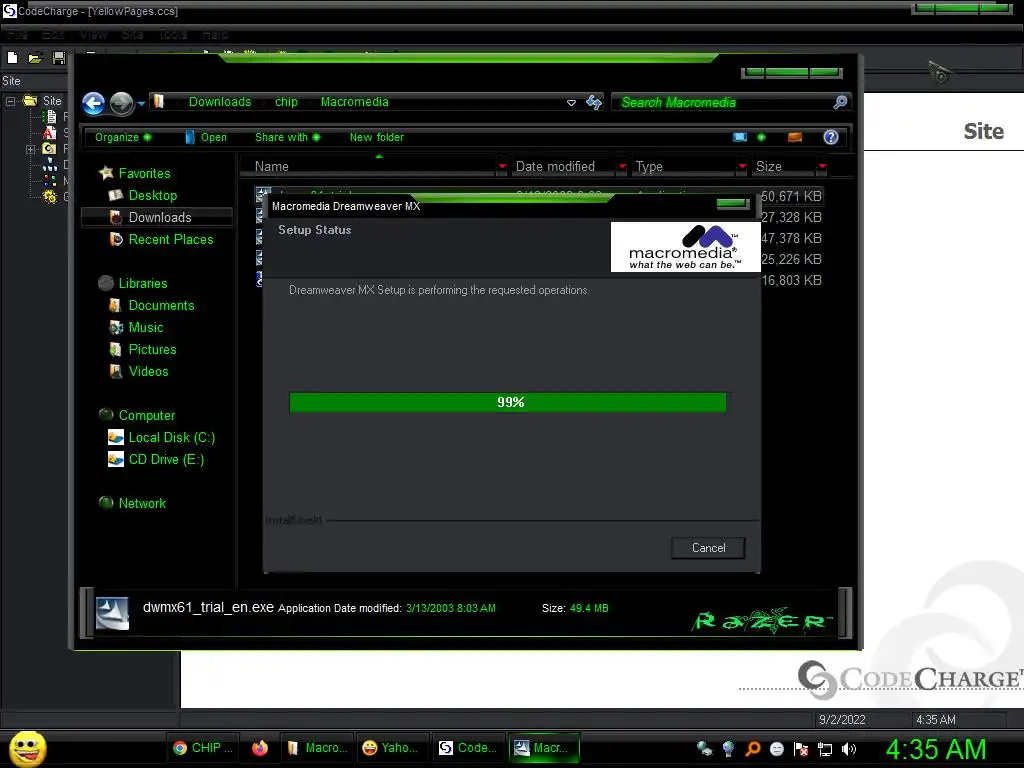Viewport: 1024px width, 768px height.
Task: Click the New document icon in CodeCharge toolbar
Action: 12,57
